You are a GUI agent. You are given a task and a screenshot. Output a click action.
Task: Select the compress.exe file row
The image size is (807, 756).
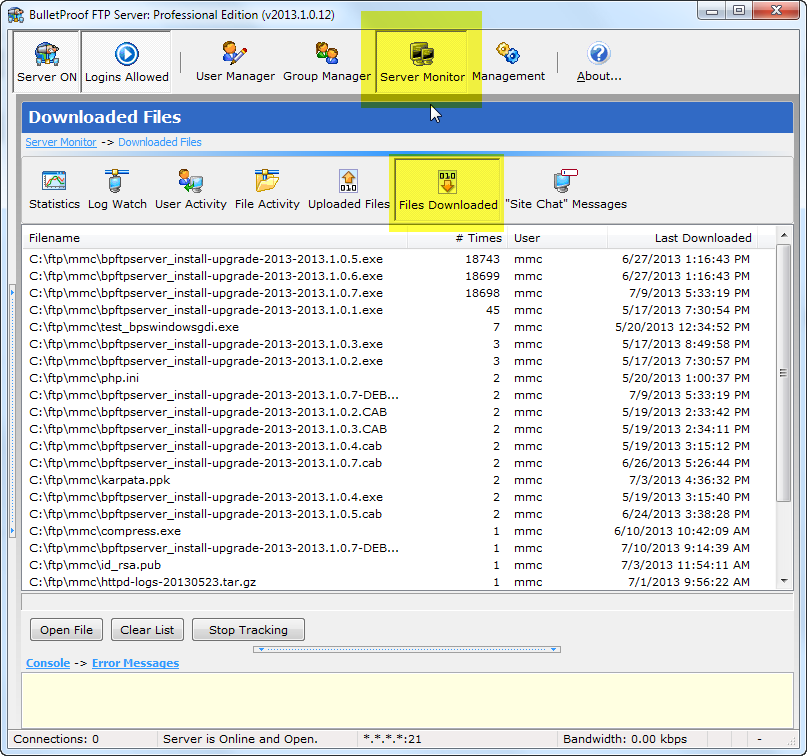[399, 531]
